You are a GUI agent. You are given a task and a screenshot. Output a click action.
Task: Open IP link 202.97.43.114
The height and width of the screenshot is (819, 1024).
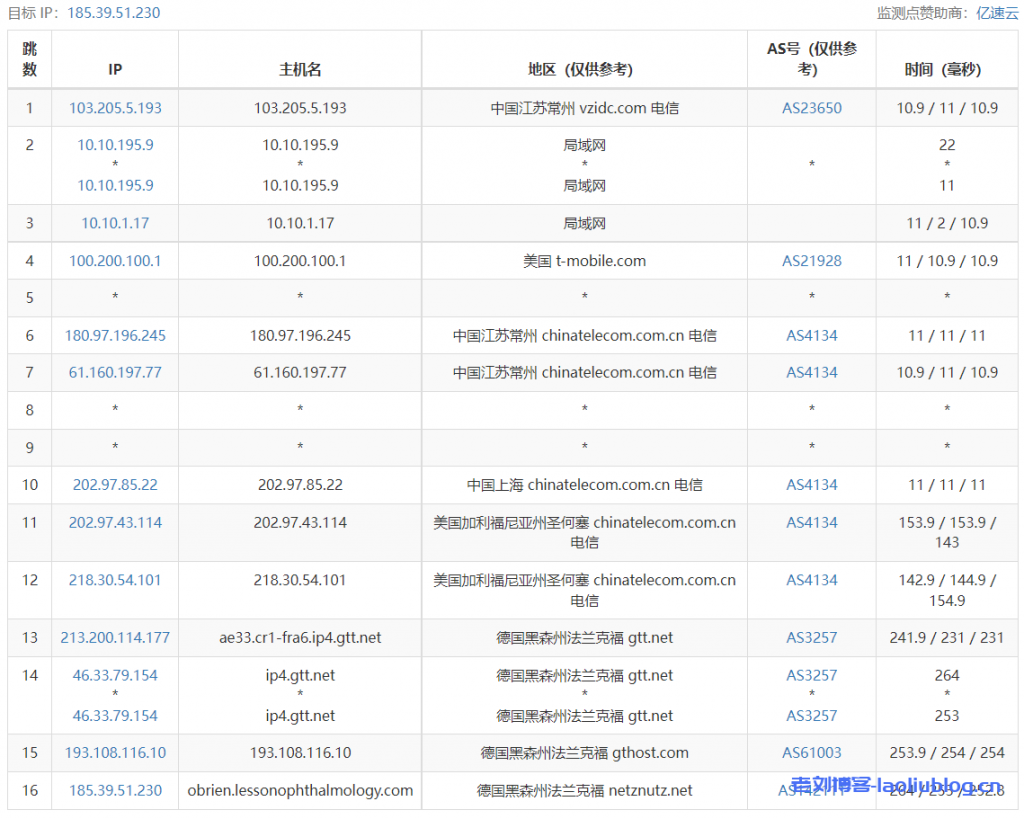click(x=115, y=523)
